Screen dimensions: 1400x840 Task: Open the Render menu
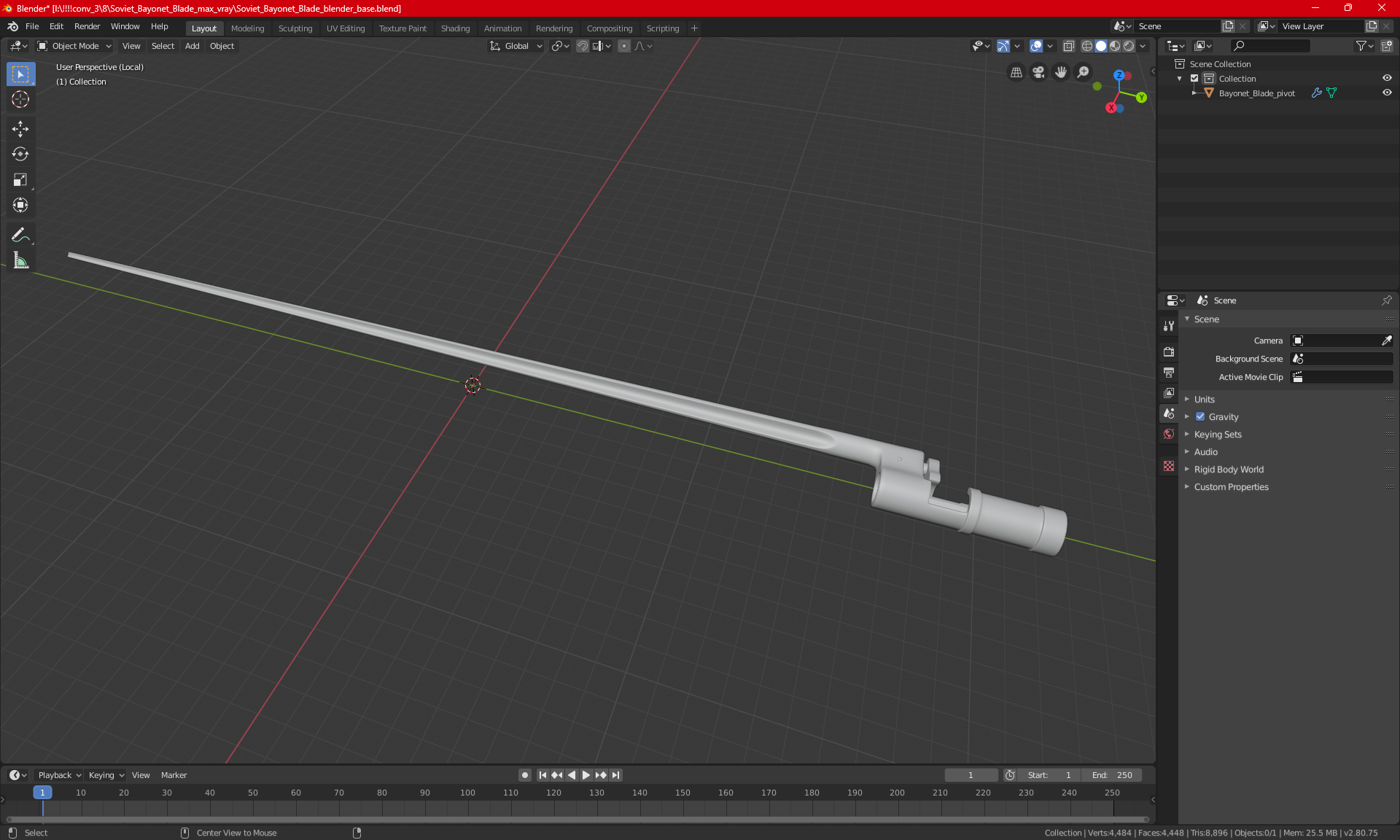pos(87,26)
